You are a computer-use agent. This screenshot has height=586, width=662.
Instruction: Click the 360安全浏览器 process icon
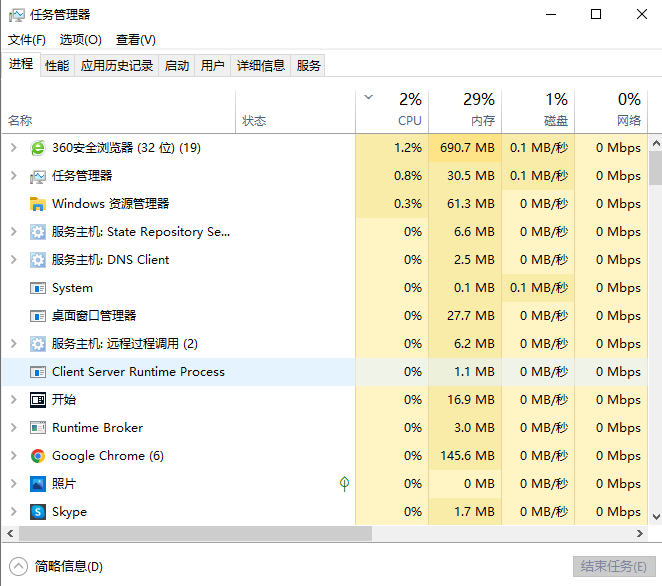pos(38,148)
